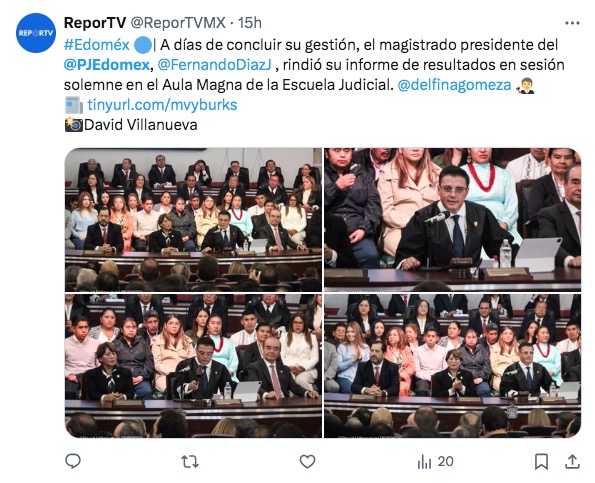Visit the @PJEdomex mention
The image size is (595, 483).
107,65
